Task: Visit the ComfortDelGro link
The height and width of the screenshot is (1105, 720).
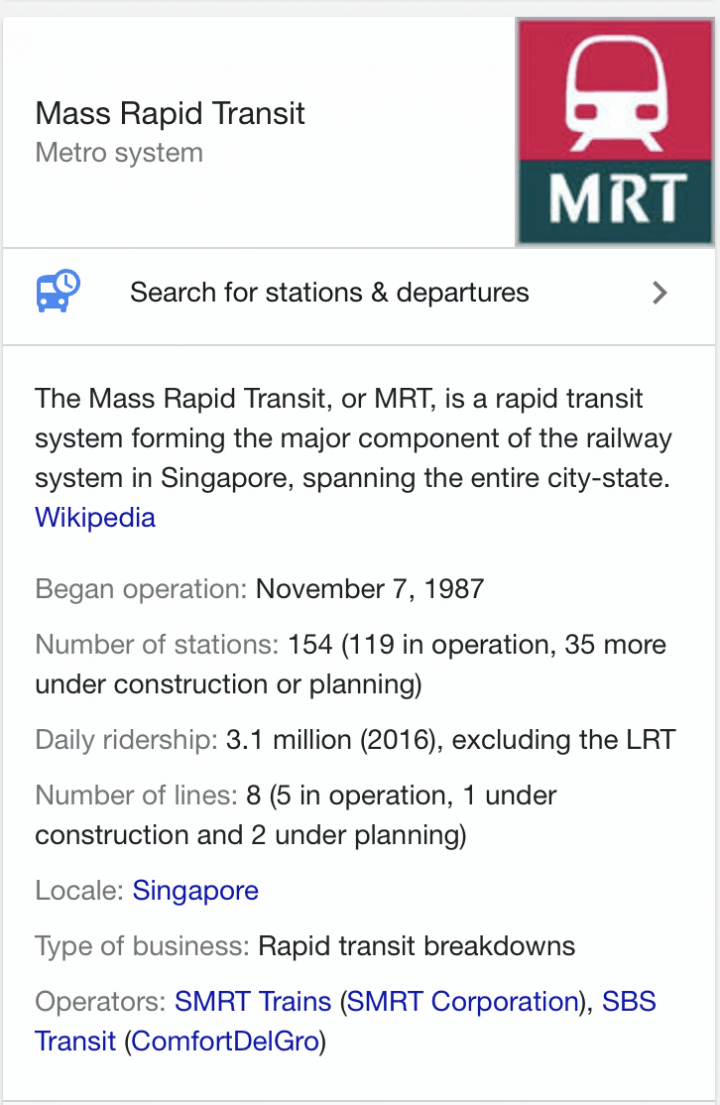Action: tap(225, 1041)
